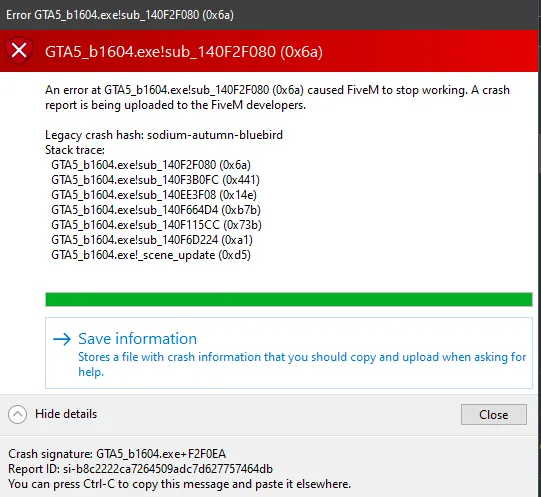Click the red shield error icon
The width and height of the screenshot is (541, 497).
tap(19, 51)
